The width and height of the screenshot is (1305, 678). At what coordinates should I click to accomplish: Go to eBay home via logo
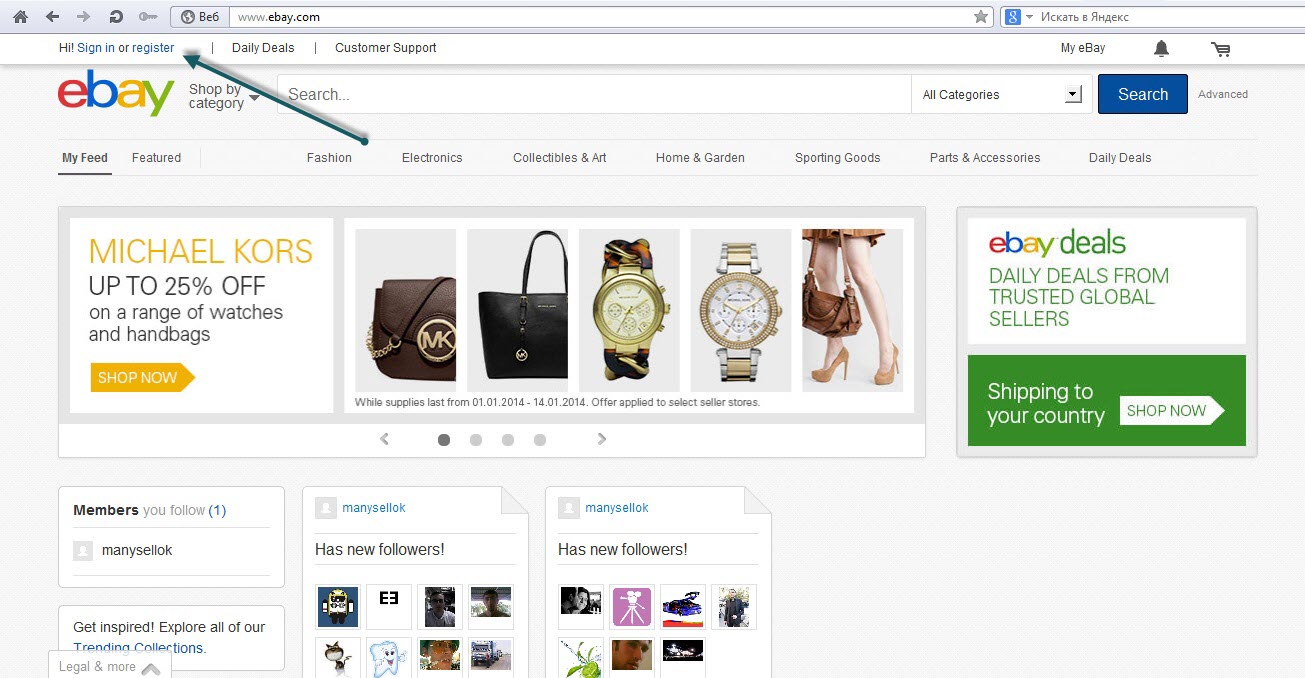coord(116,92)
